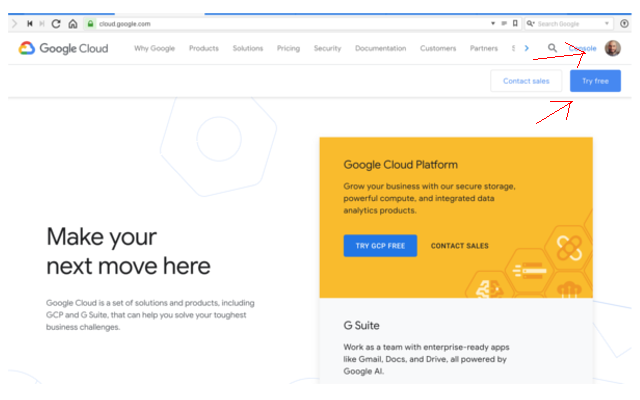Click CONTACT SALES in the yellow card
Screen dimensions: 640x400
(x=460, y=246)
